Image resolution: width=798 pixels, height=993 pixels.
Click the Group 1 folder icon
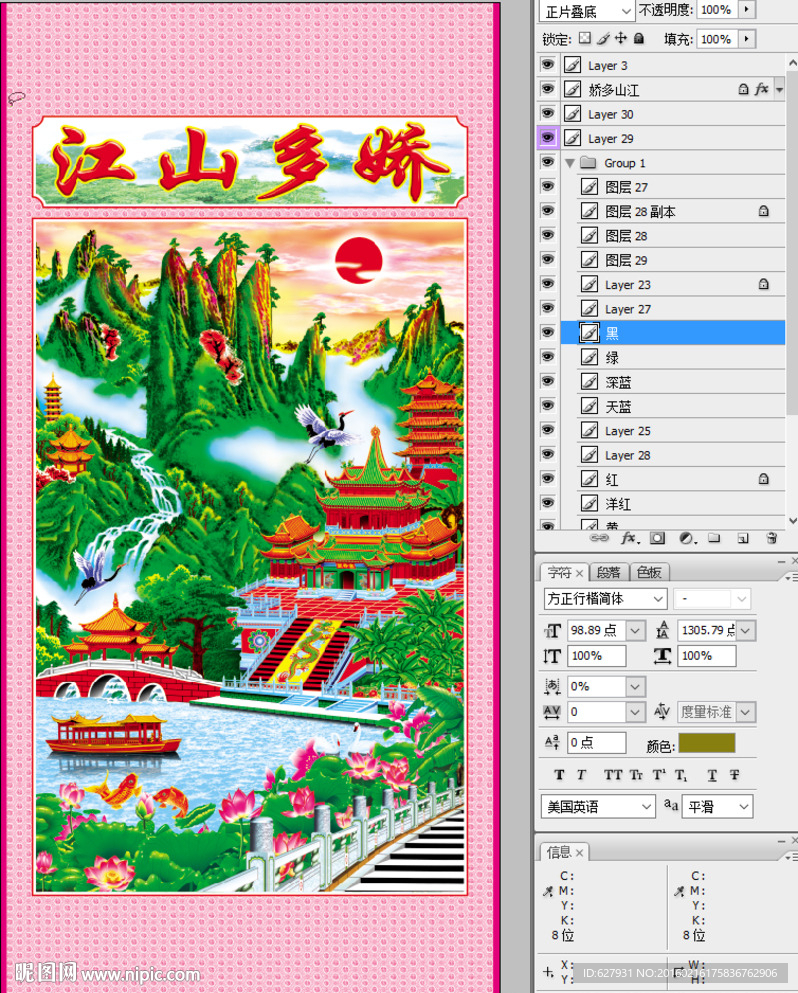click(588, 163)
